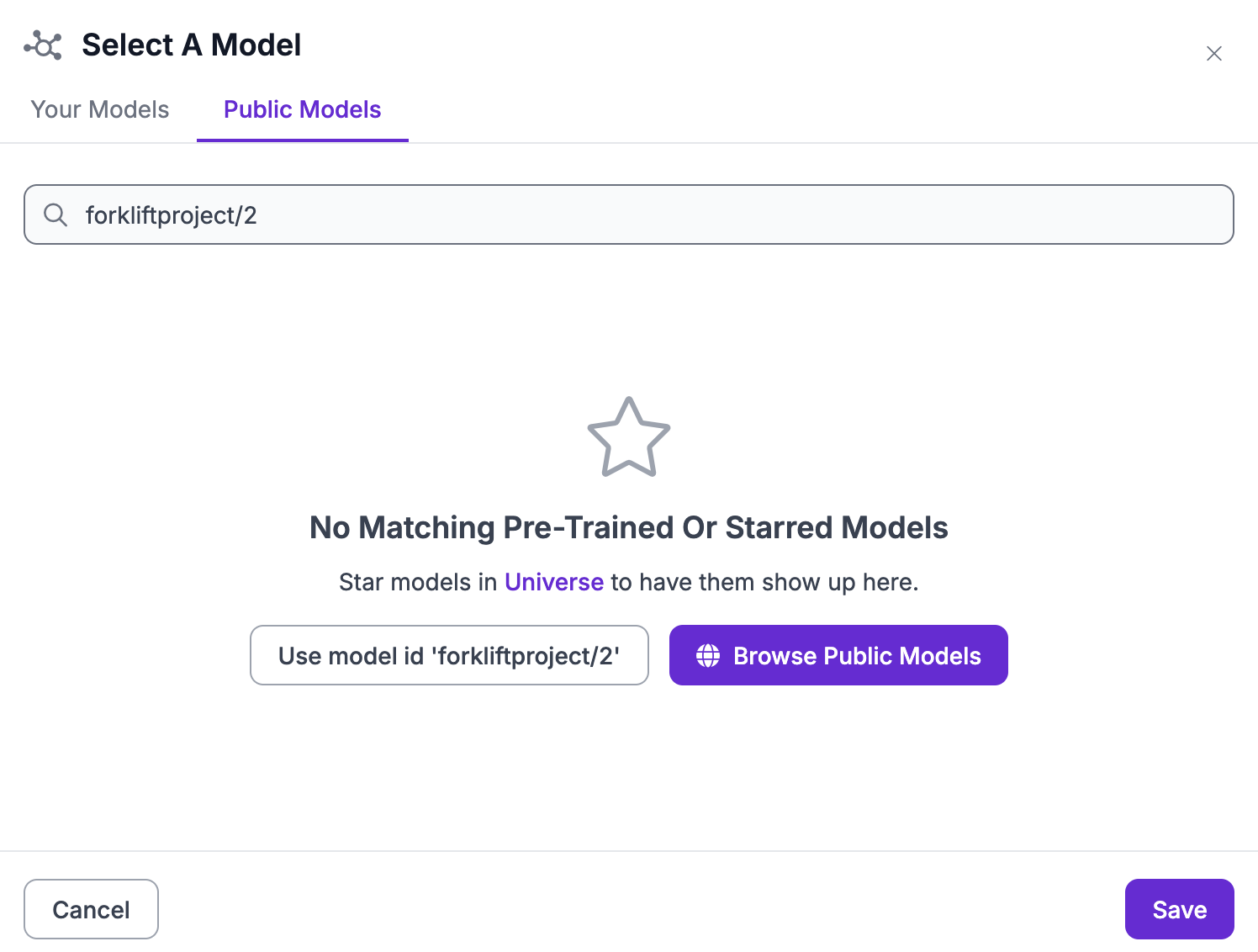The image size is (1258, 952).
Task: Click the star illustration icon
Action: [629, 436]
